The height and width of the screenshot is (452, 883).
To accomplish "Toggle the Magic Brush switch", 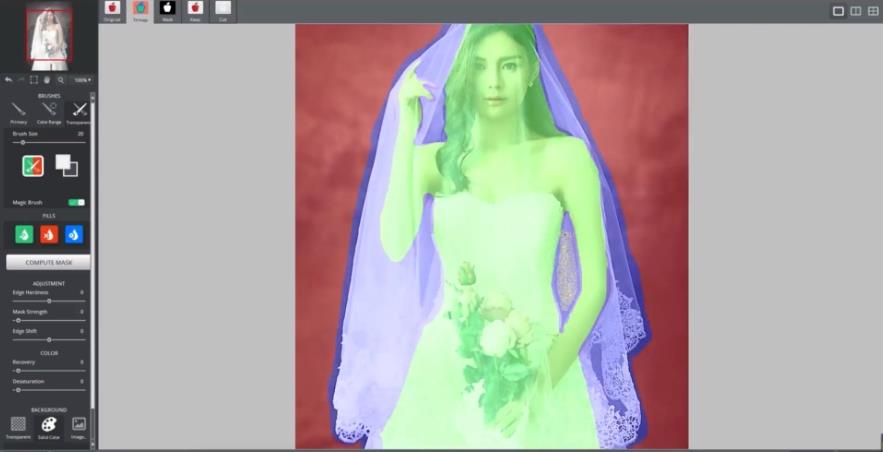I will [x=76, y=202].
